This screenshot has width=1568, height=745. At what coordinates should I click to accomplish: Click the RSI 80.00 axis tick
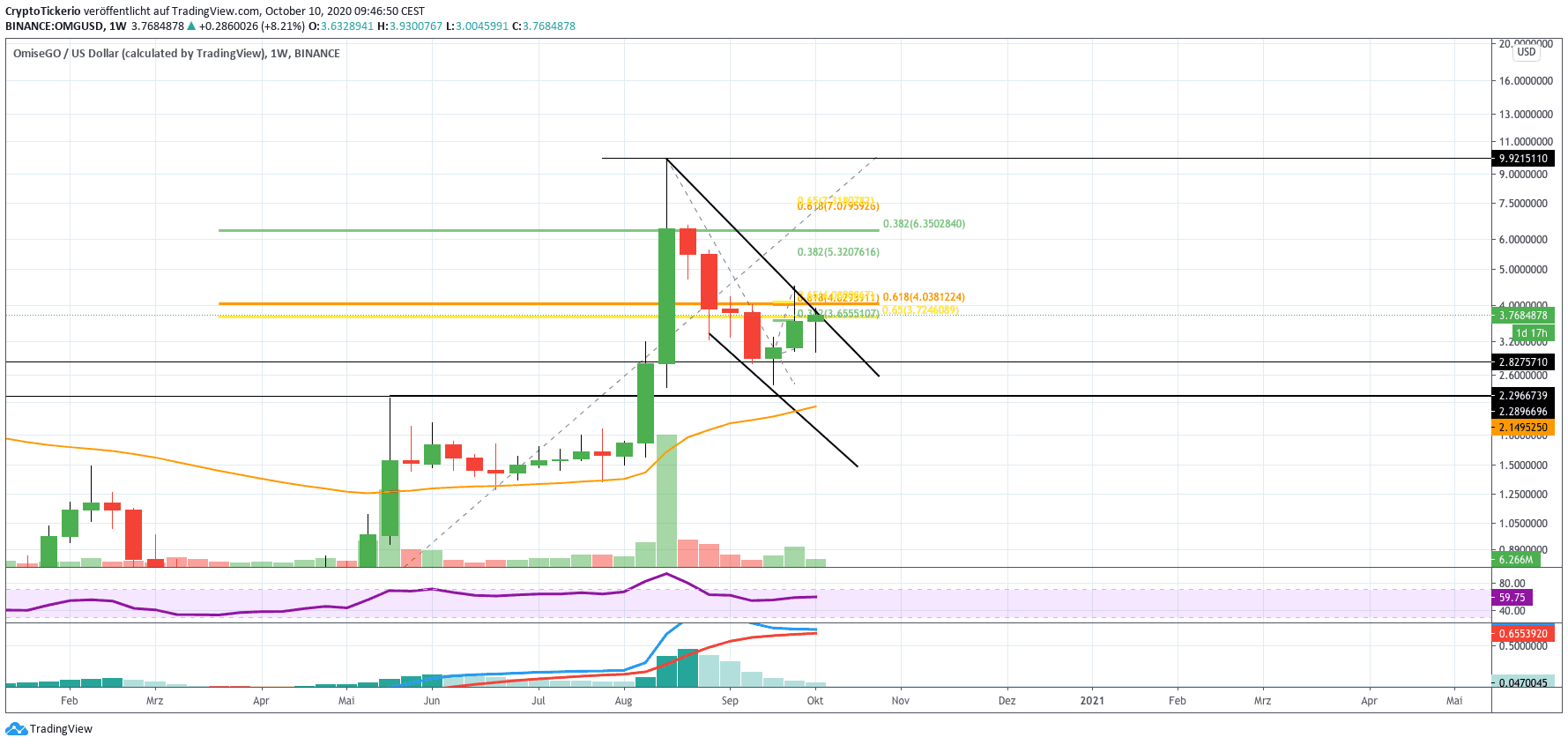coord(1512,584)
